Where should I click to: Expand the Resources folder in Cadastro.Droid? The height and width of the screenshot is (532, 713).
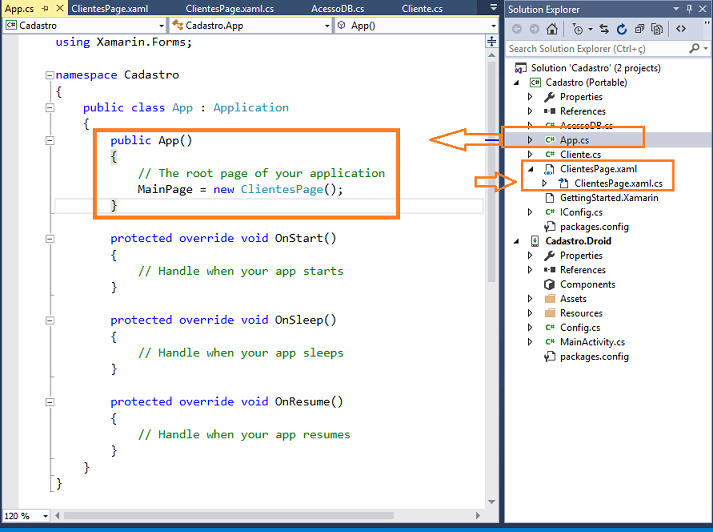531,313
